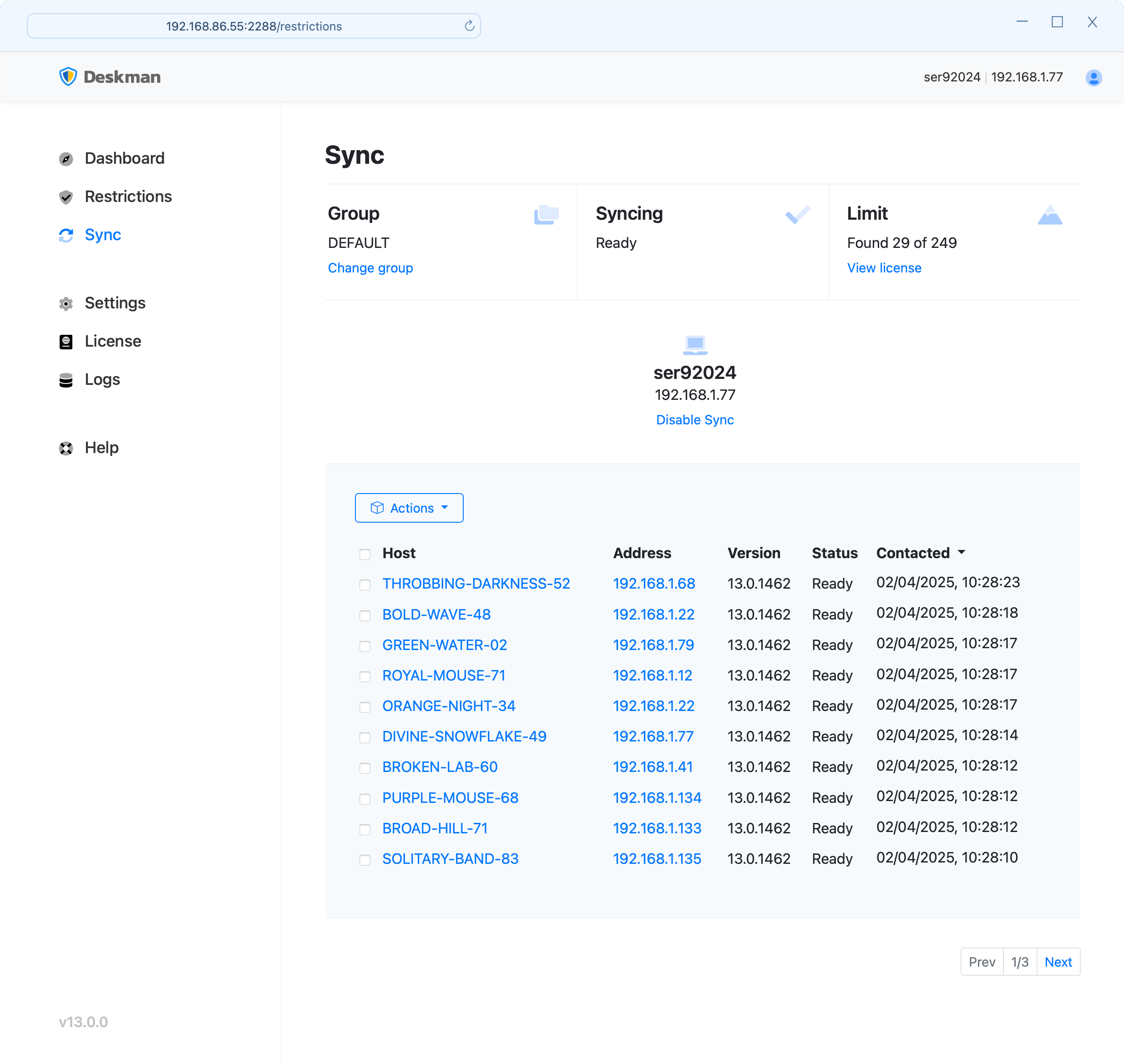Screen dimensions: 1124x1064
Task: Click the Address column header
Action: tap(641, 553)
